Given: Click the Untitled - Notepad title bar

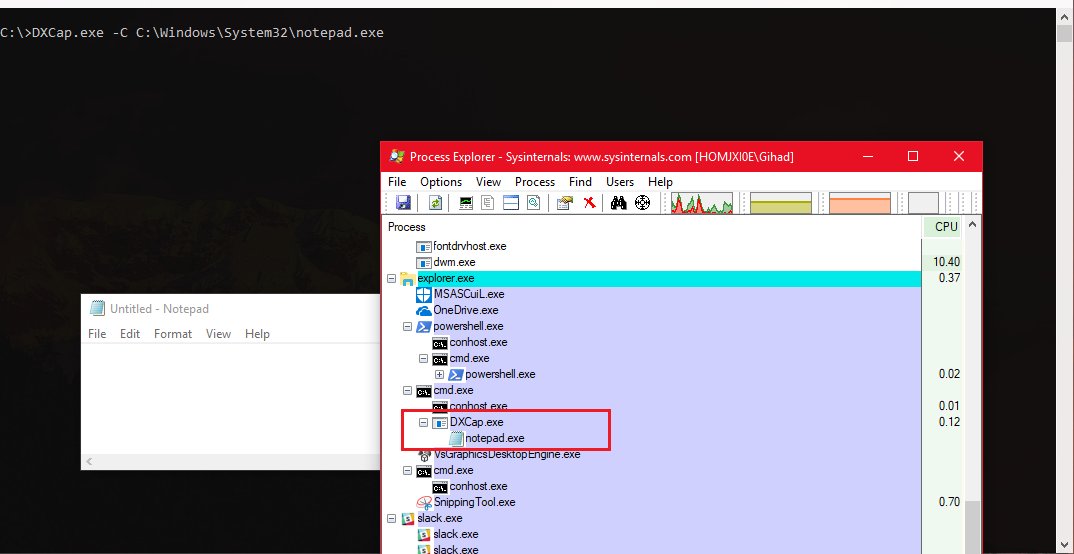Looking at the screenshot, I should [231, 308].
